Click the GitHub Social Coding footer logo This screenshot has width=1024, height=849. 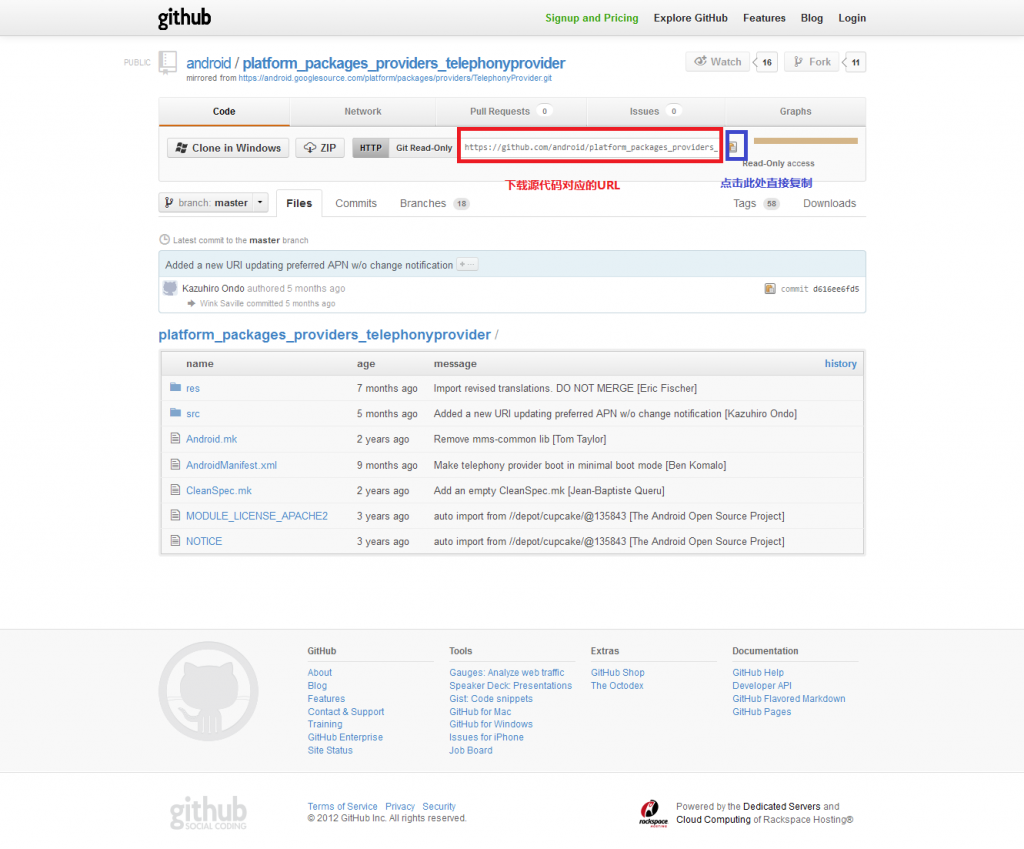[x=208, y=813]
